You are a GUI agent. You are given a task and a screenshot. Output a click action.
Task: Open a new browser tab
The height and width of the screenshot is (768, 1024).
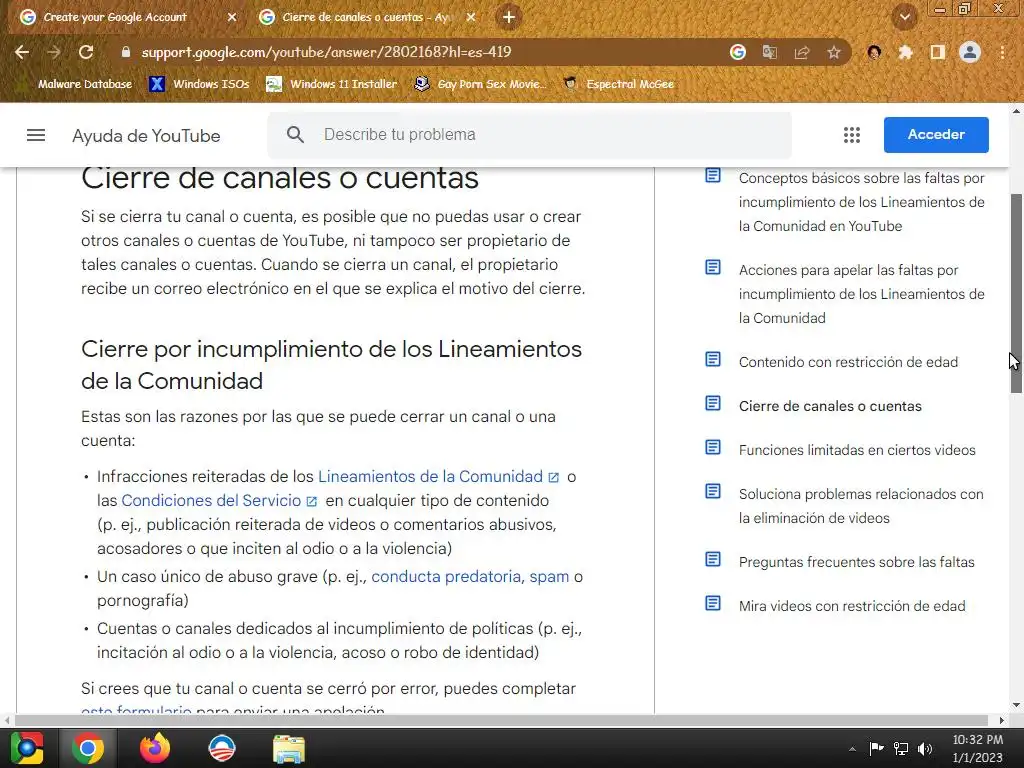click(x=509, y=17)
